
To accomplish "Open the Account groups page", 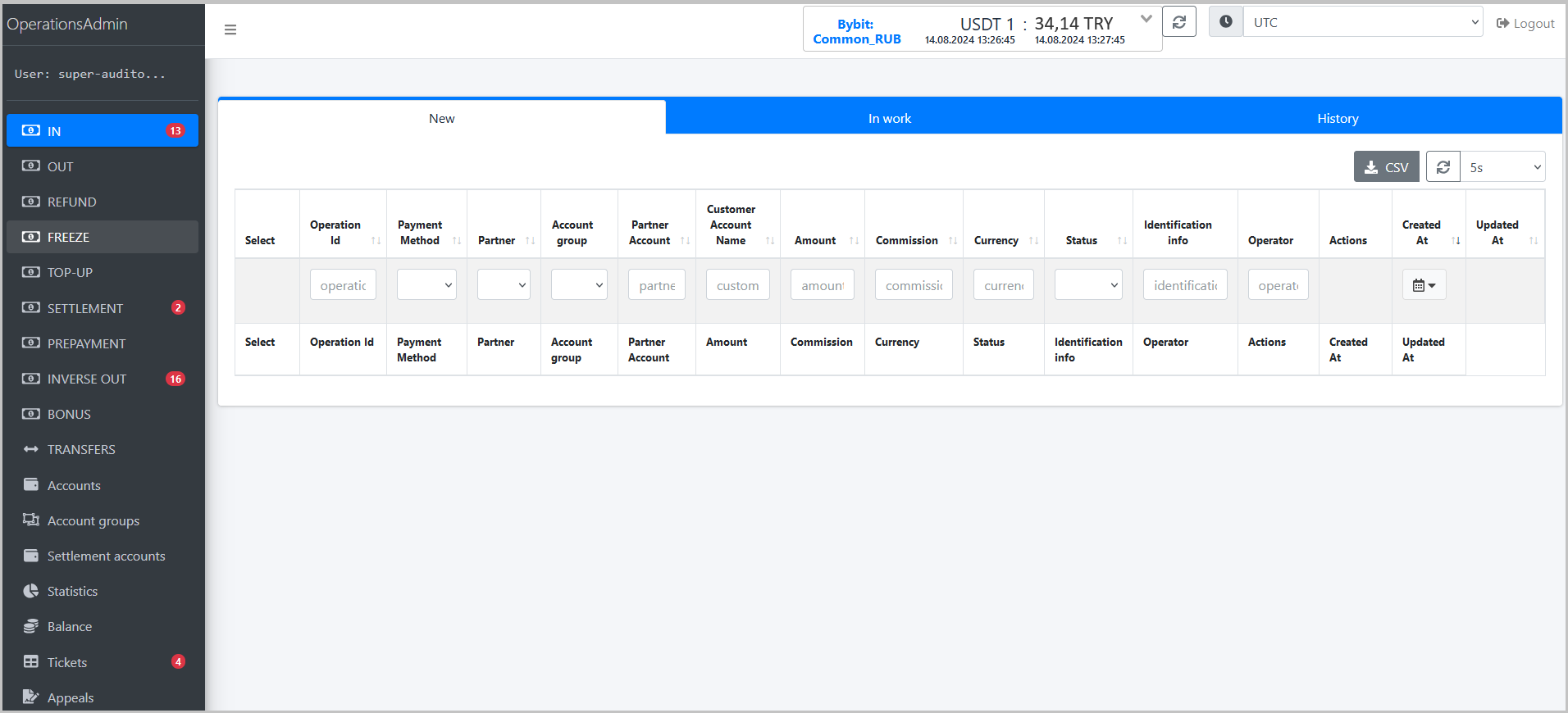I will (x=103, y=520).
